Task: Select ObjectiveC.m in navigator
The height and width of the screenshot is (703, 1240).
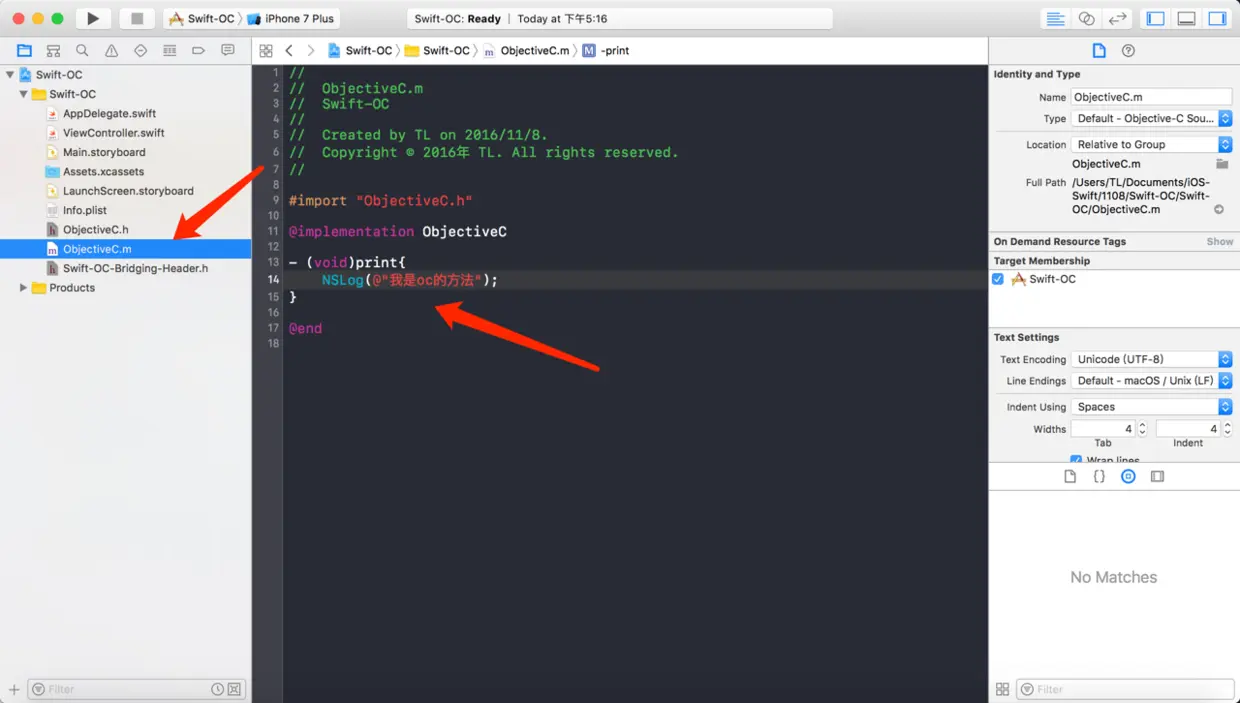Action: click(x=125, y=249)
